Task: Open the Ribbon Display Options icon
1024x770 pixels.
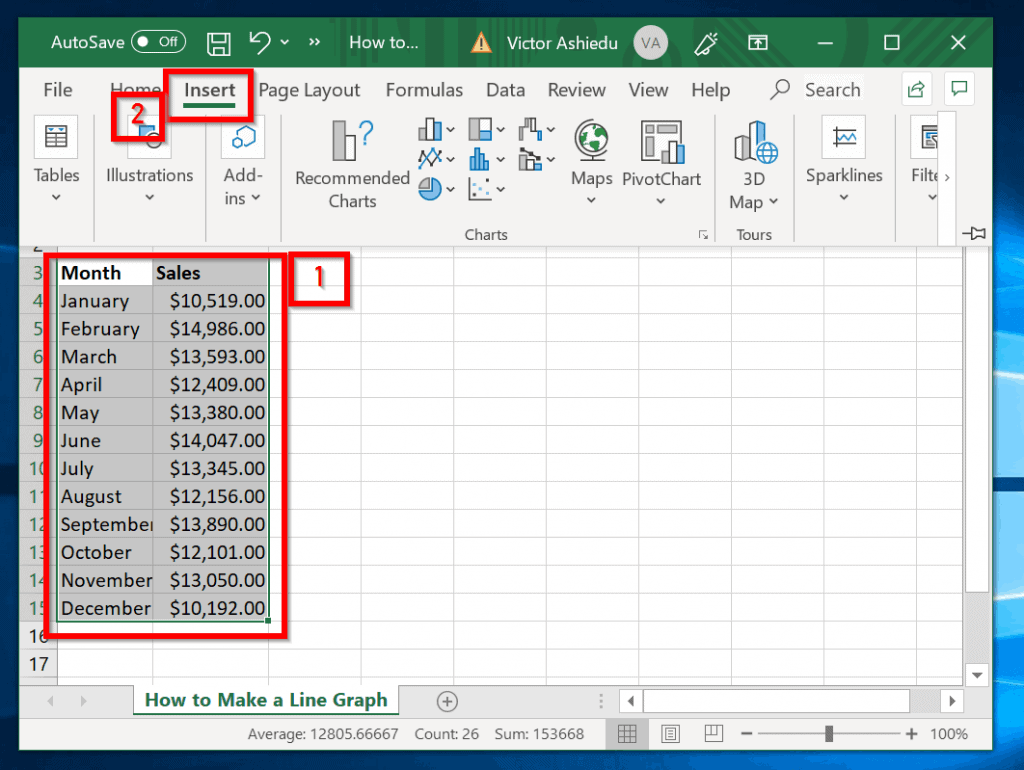Action: [758, 43]
